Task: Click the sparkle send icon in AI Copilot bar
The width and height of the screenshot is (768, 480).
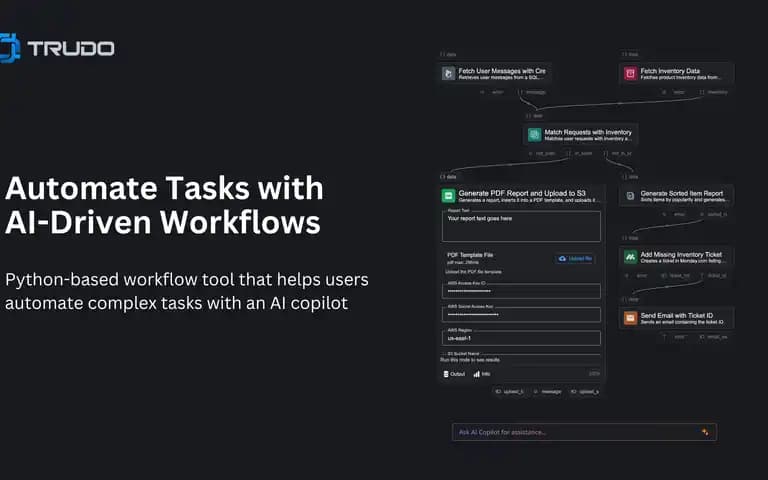Action: click(705, 432)
